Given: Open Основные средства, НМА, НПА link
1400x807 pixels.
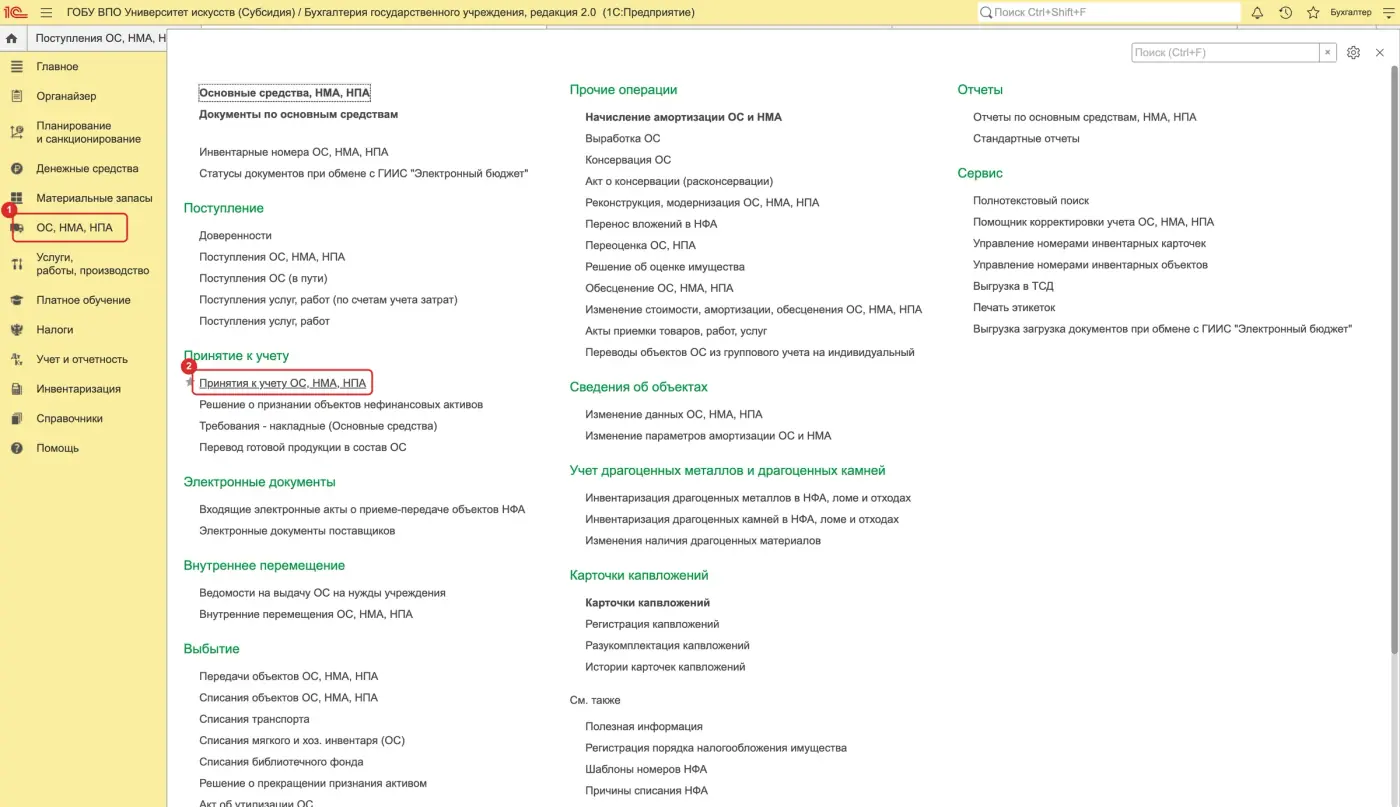Looking at the screenshot, I should [284, 93].
